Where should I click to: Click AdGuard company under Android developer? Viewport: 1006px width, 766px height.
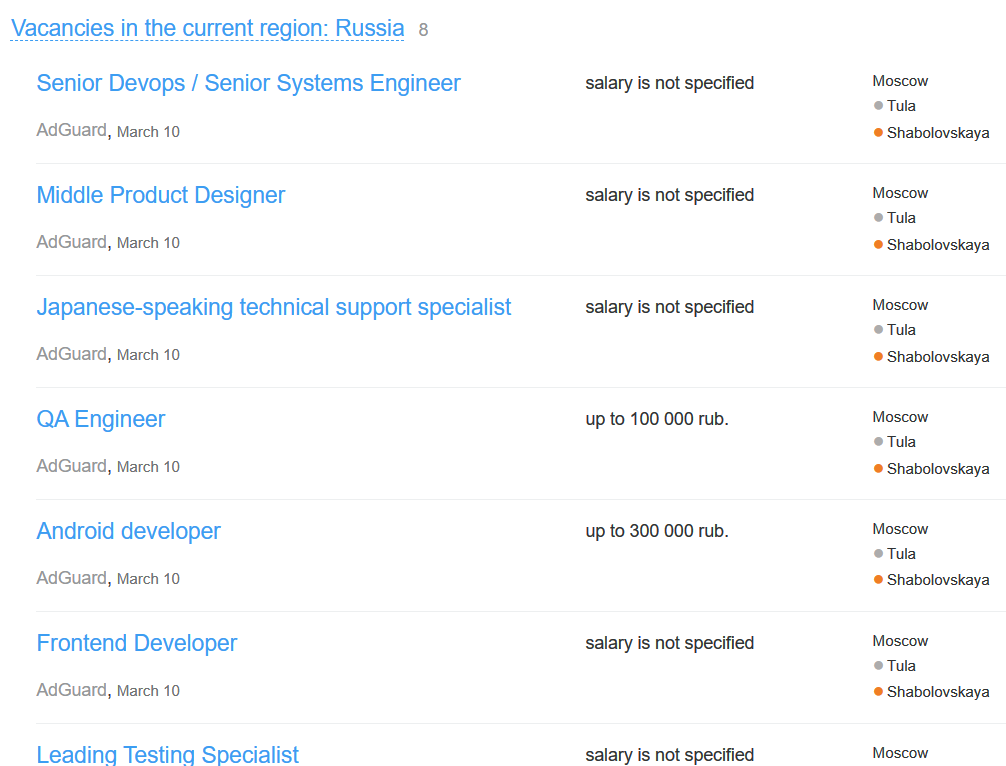pyautogui.click(x=71, y=578)
